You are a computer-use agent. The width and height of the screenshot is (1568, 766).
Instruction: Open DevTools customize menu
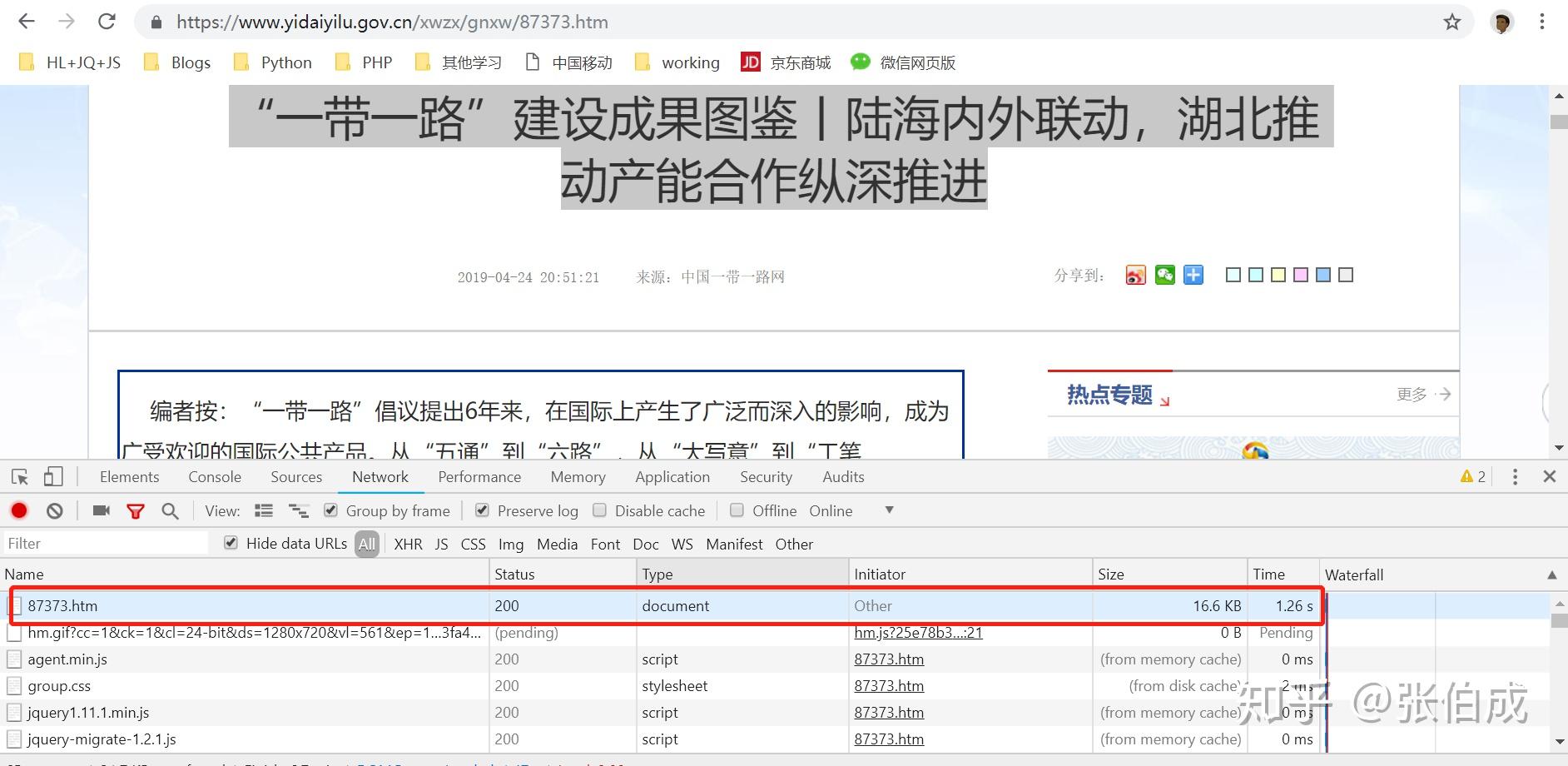tap(1515, 477)
